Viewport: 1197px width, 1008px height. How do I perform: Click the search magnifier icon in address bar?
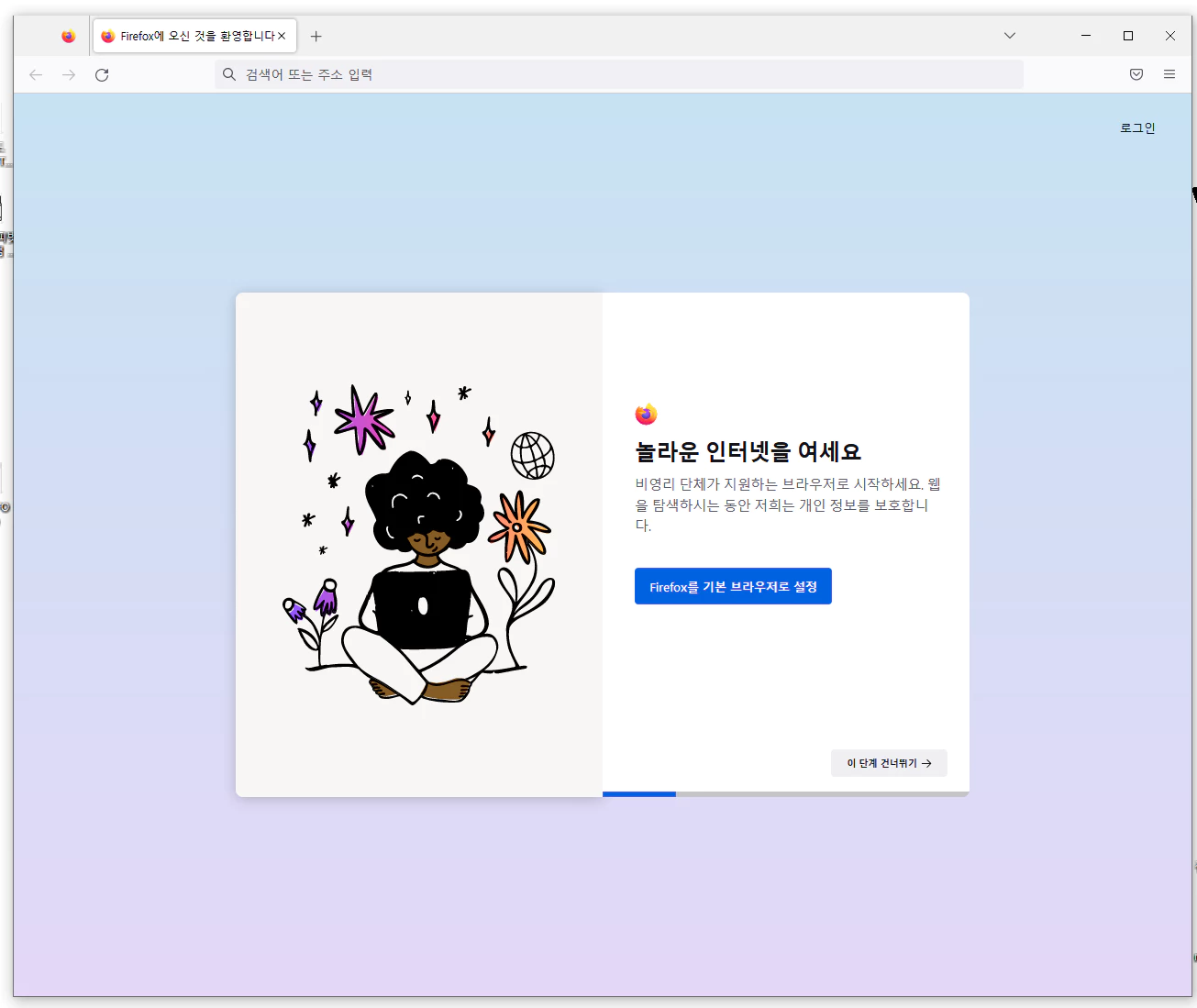click(x=229, y=74)
